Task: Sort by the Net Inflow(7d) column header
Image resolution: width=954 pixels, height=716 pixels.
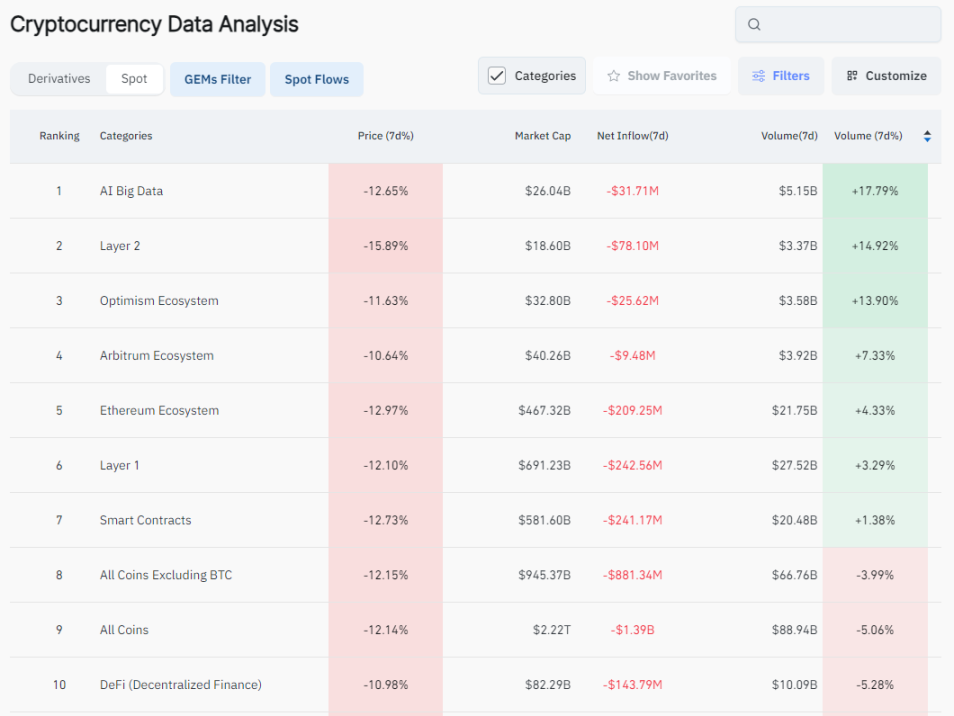Action: (632, 136)
